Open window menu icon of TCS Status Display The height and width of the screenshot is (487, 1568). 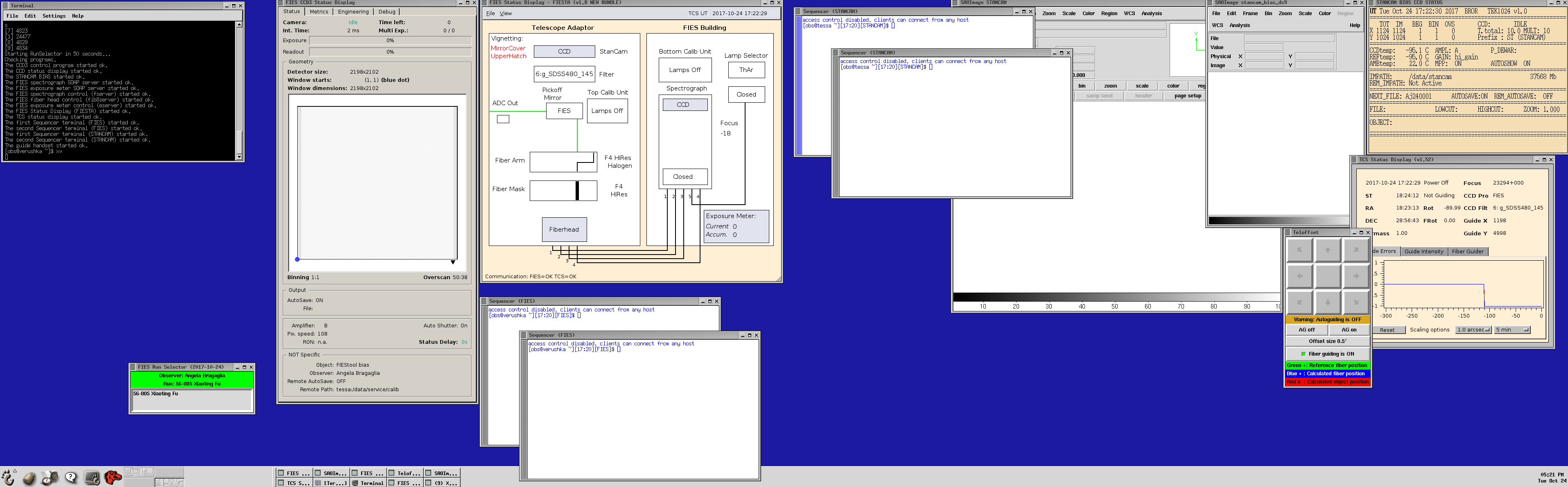point(1354,160)
